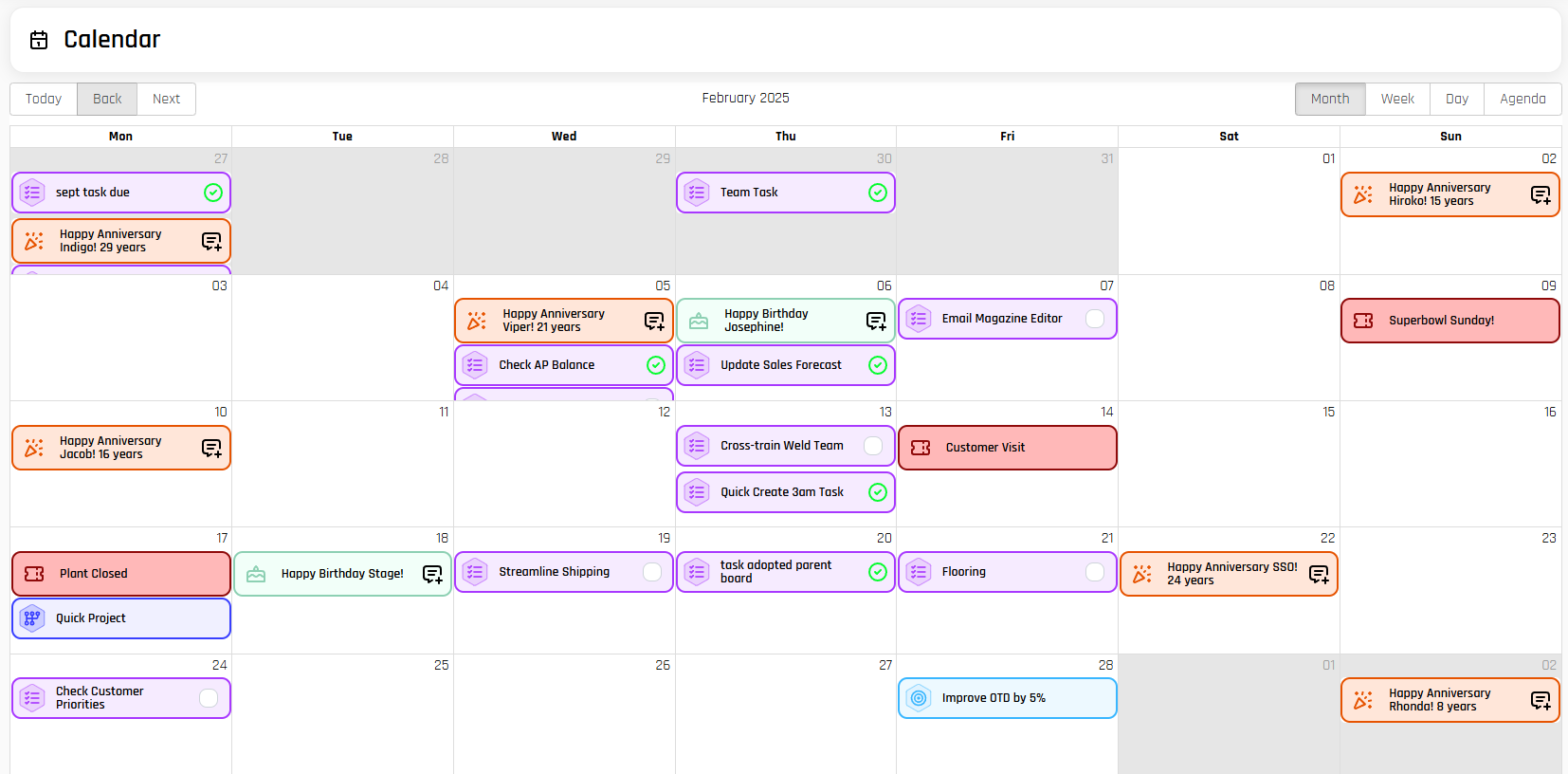Click cake icon on Josephine birthday
The image size is (1568, 774).
[699, 321]
